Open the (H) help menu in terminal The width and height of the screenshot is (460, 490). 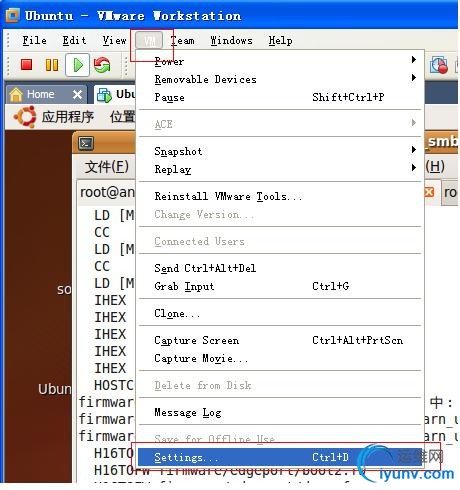(x=435, y=166)
